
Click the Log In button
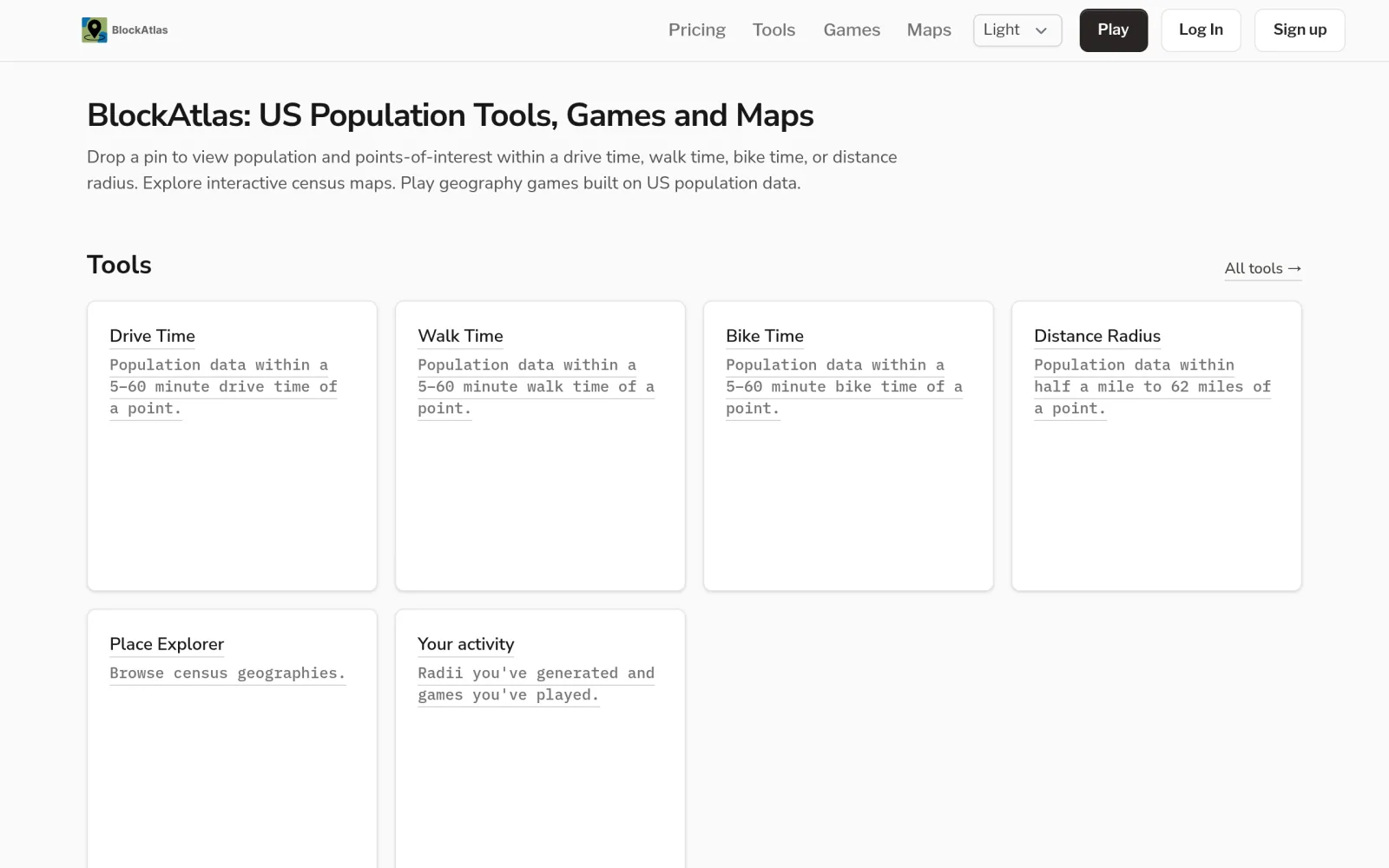tap(1201, 30)
